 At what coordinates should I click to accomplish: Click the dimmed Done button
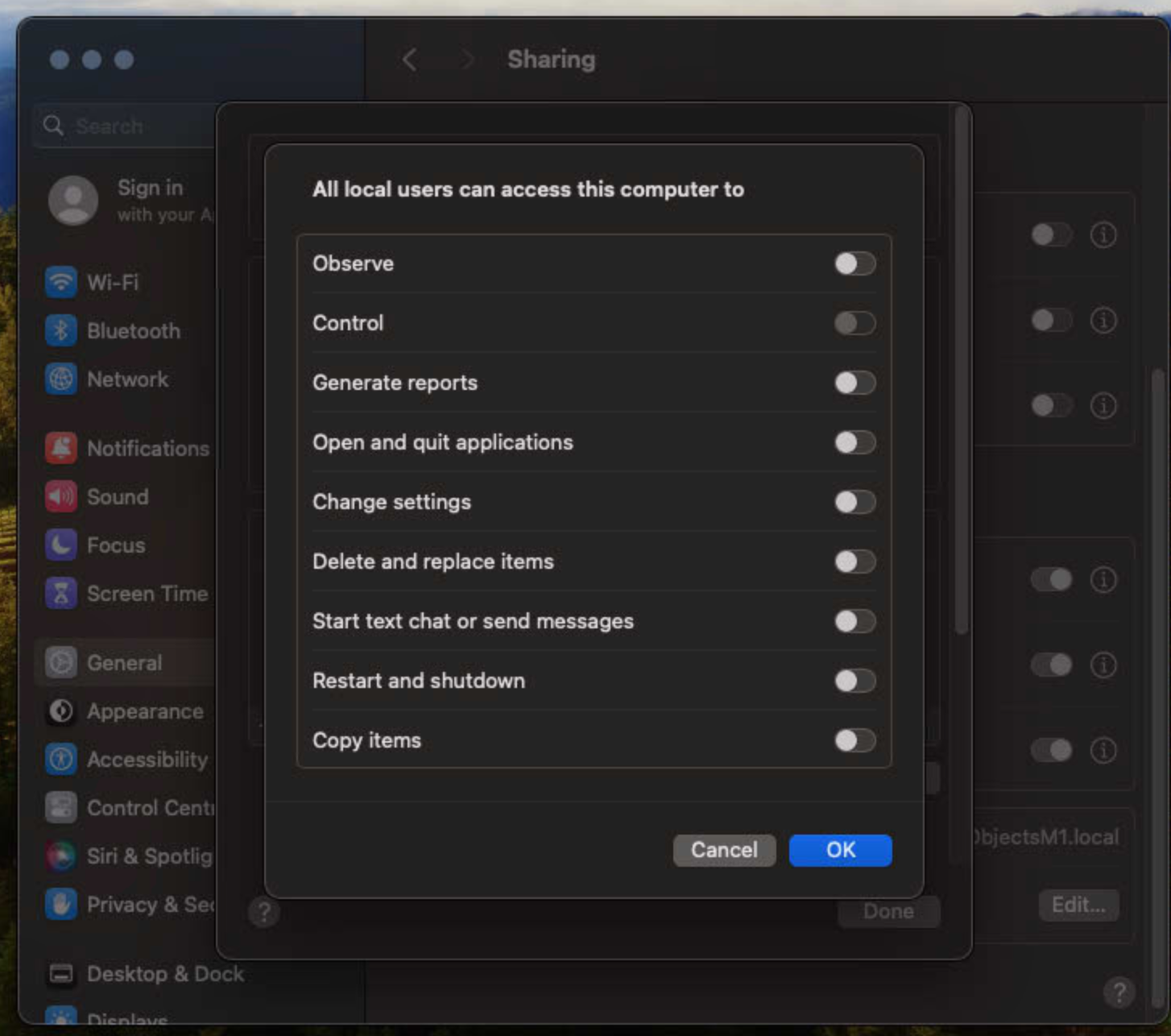[888, 911]
